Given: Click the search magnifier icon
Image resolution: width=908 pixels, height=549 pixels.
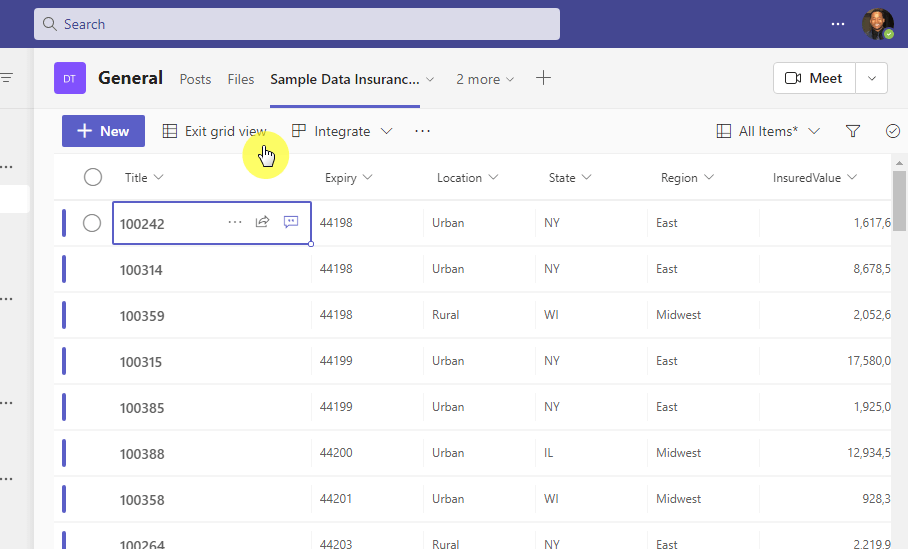Looking at the screenshot, I should [50, 24].
